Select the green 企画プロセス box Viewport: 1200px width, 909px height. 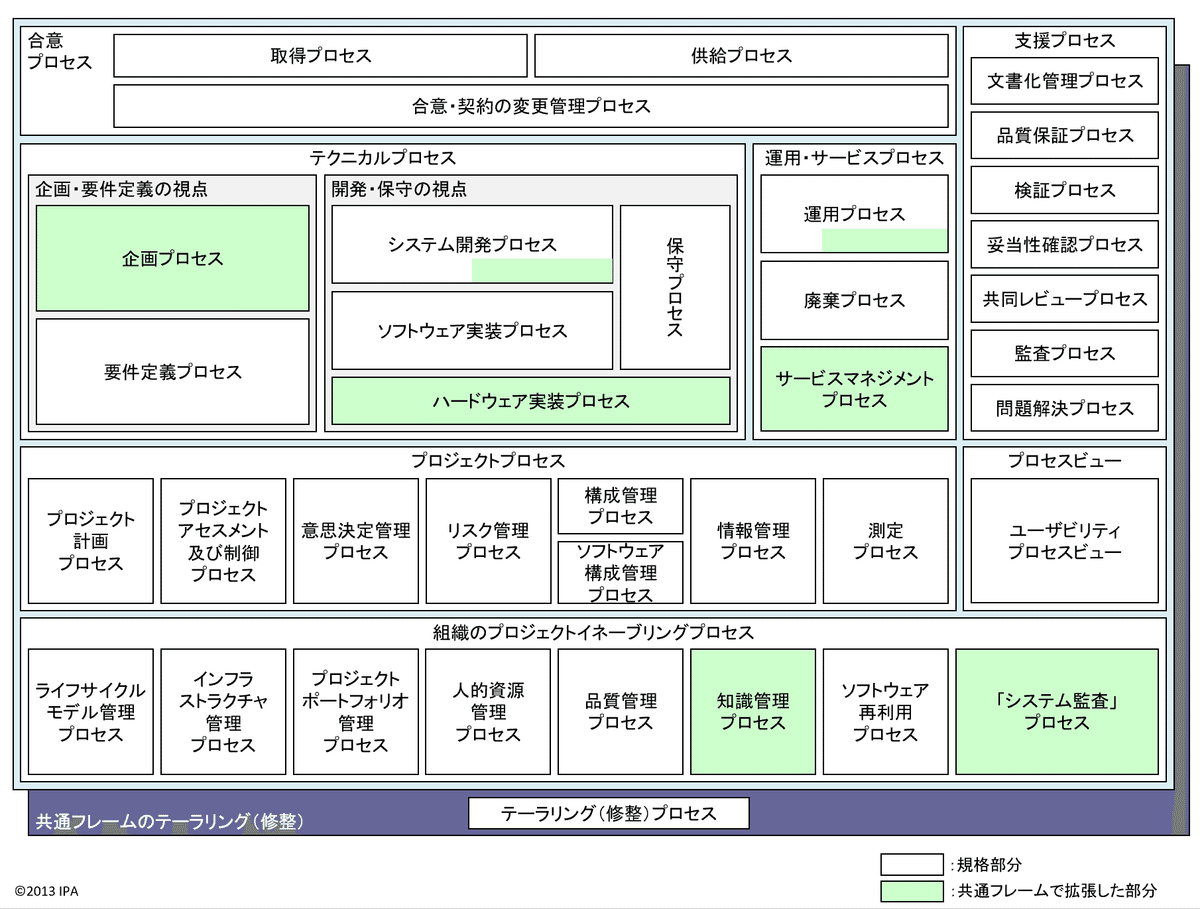(173, 259)
